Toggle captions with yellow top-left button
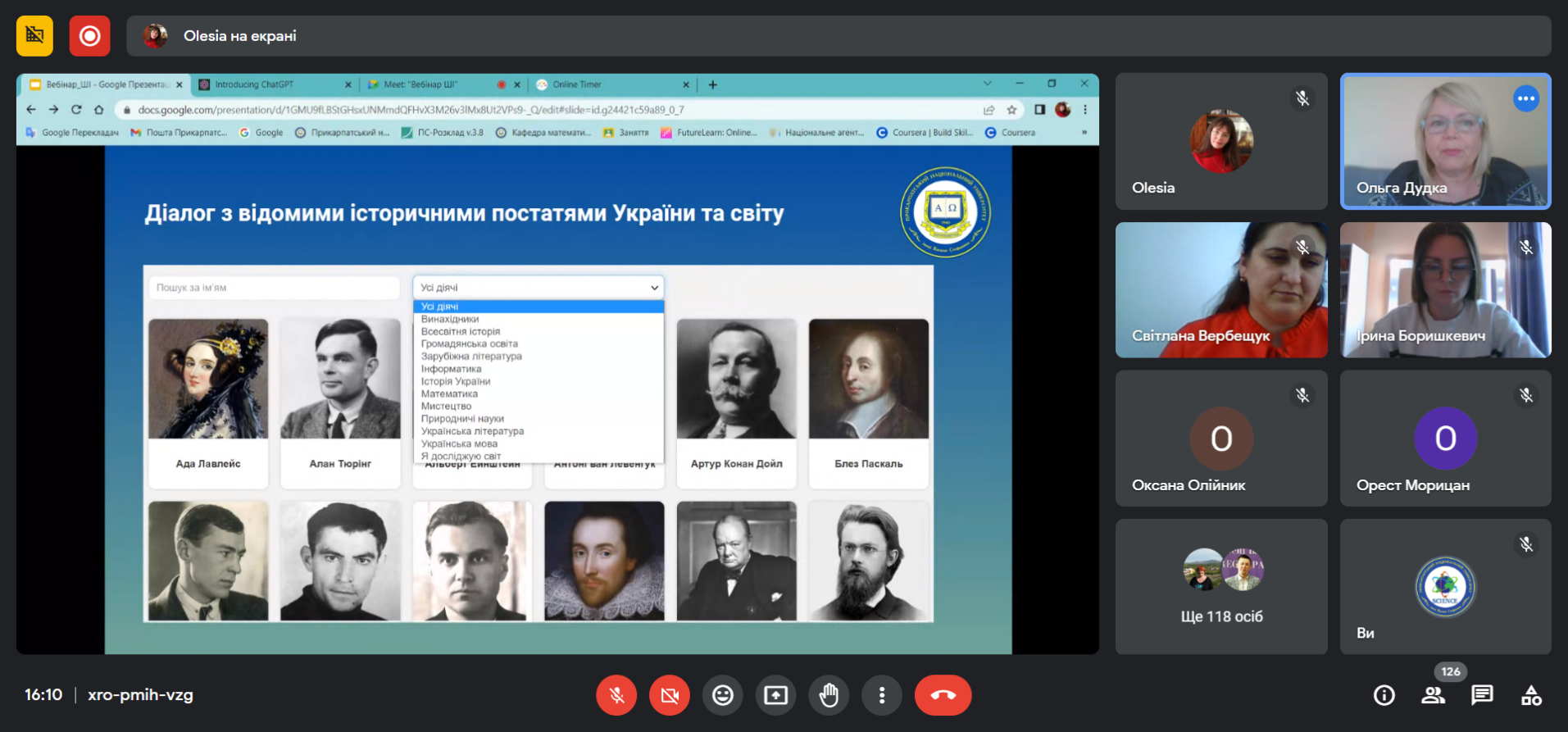 click(x=34, y=35)
